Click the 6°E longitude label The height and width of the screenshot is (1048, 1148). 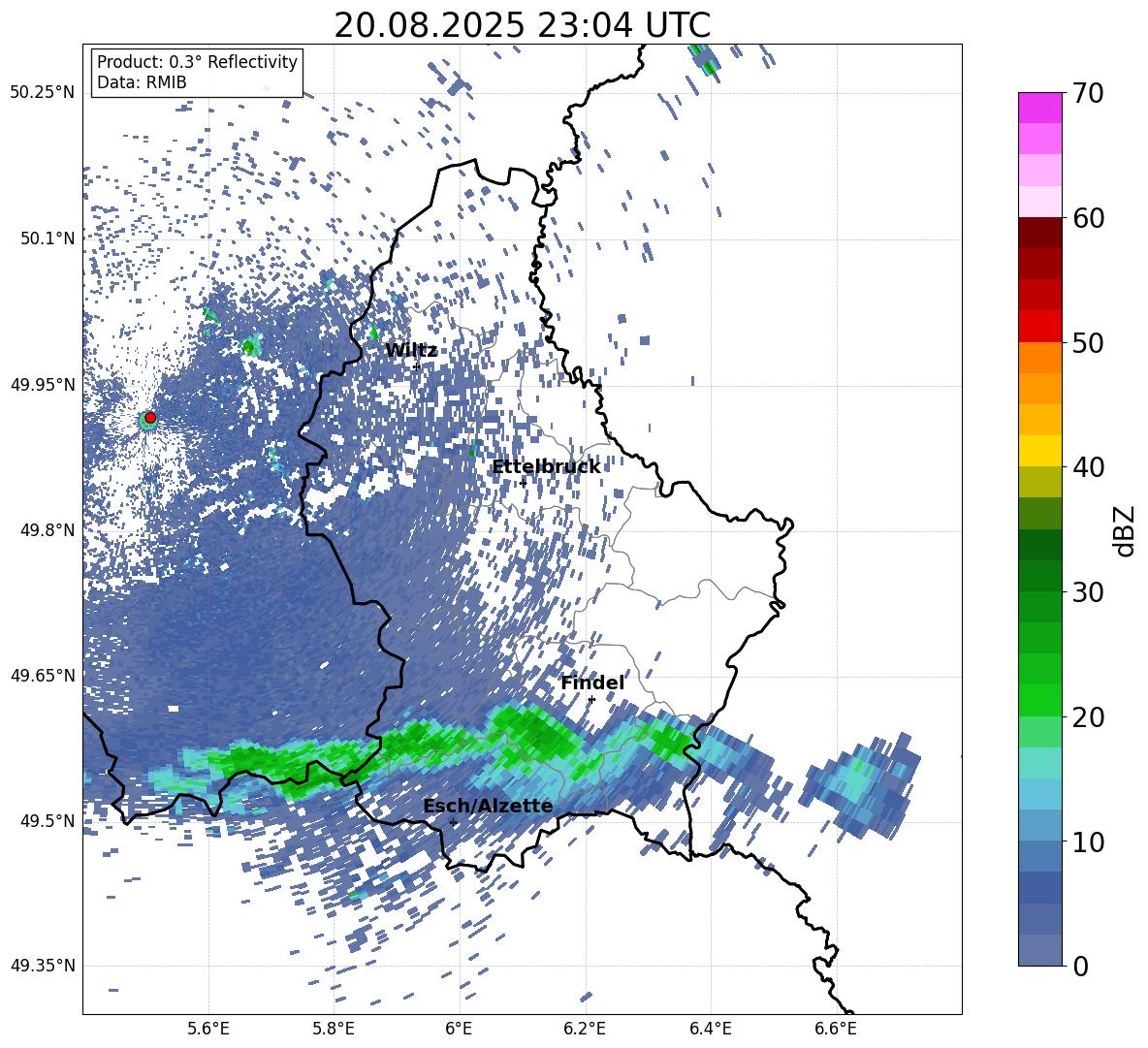(459, 1029)
